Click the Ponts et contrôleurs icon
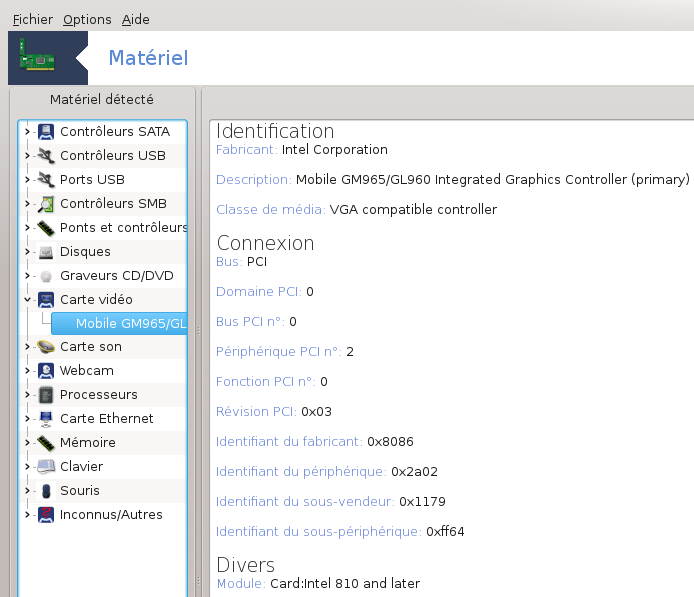 [46, 227]
